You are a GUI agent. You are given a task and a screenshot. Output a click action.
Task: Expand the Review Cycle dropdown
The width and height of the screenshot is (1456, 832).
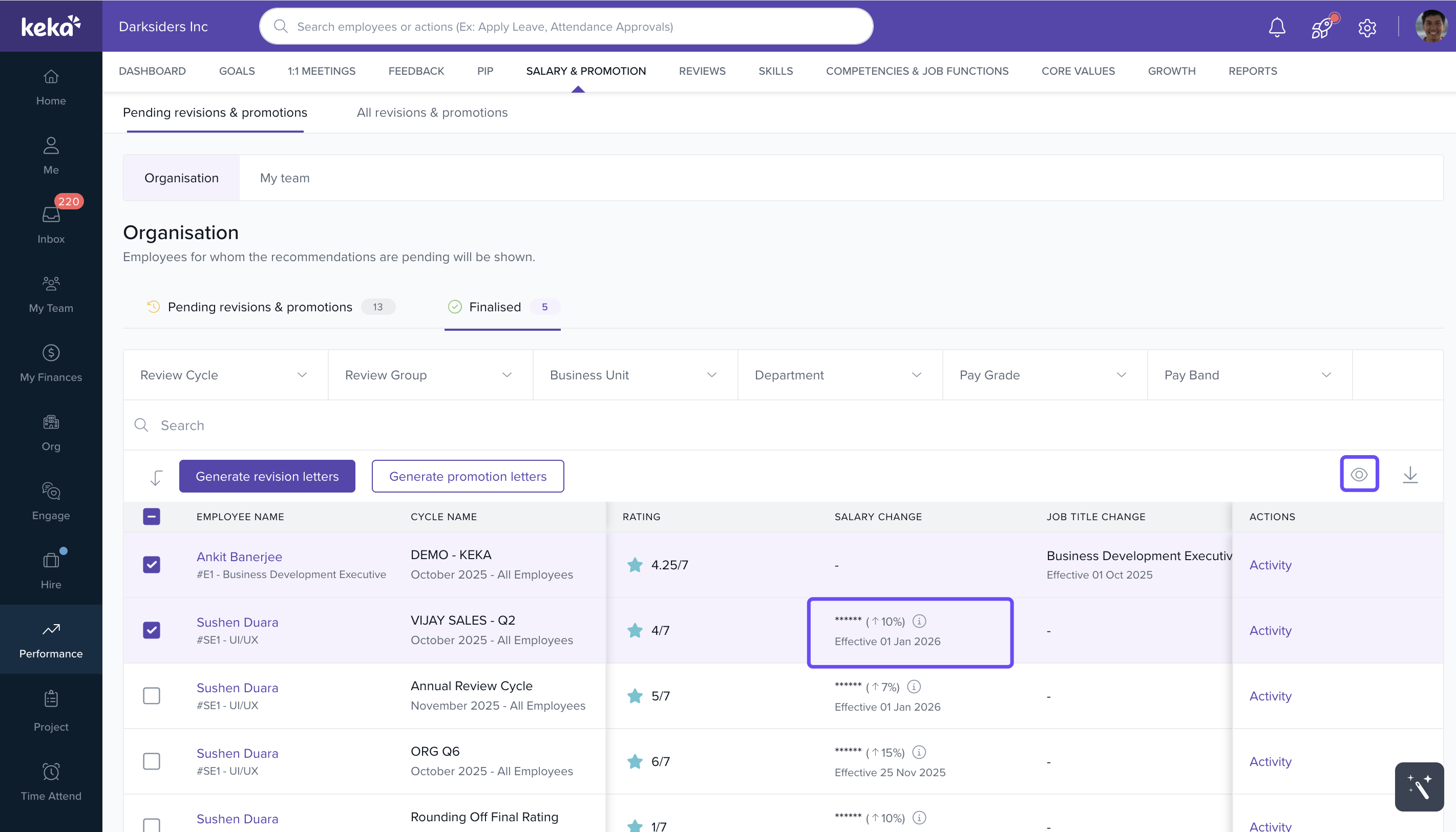(225, 375)
